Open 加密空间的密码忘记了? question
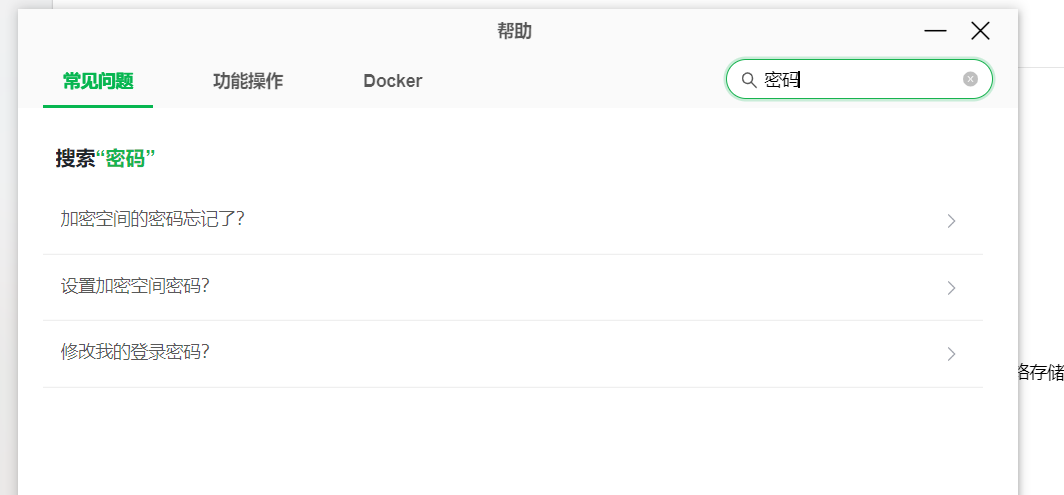The width and height of the screenshot is (1064, 495). click(513, 221)
